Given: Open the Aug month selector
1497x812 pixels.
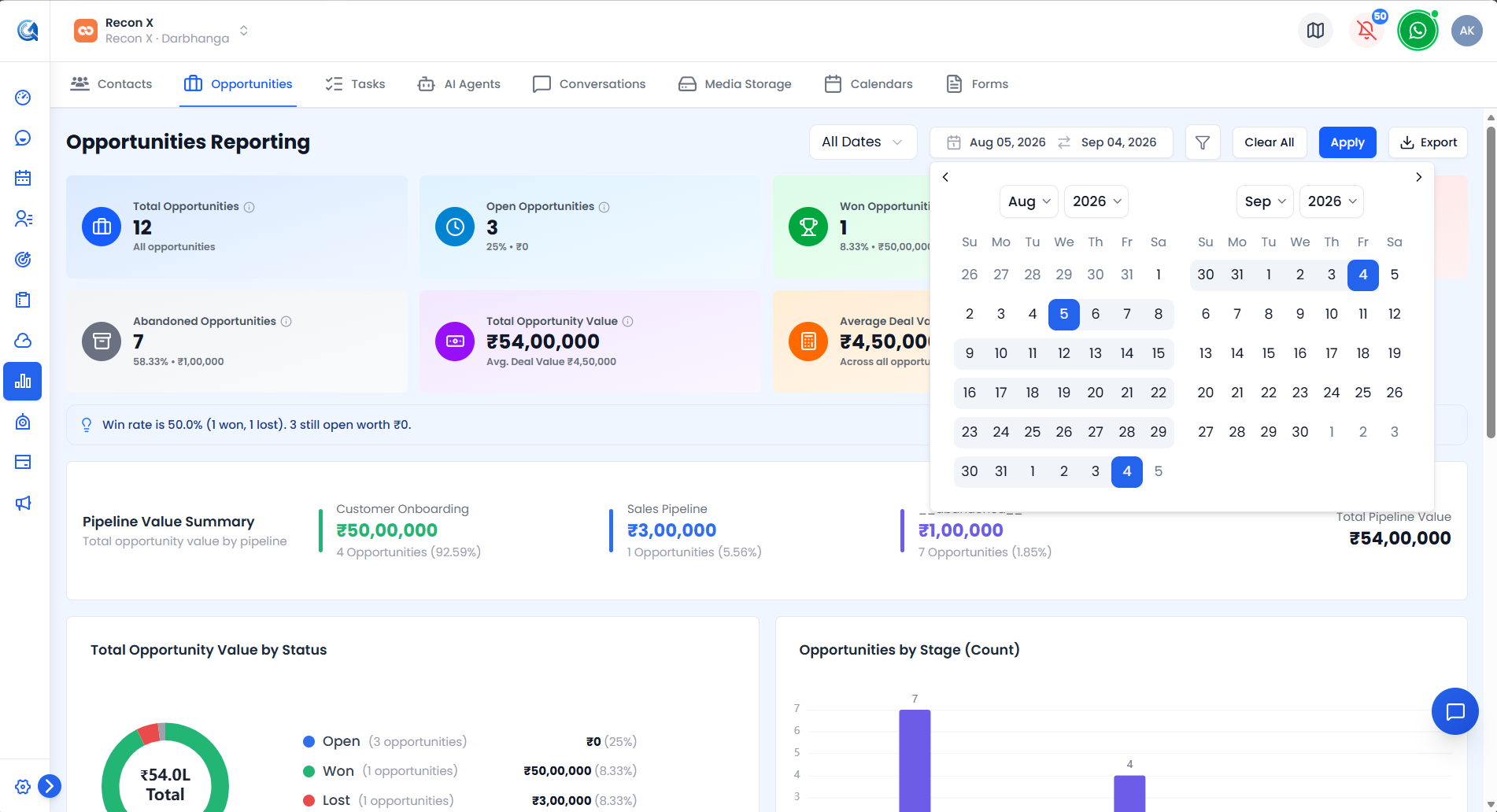Looking at the screenshot, I should click(1029, 201).
